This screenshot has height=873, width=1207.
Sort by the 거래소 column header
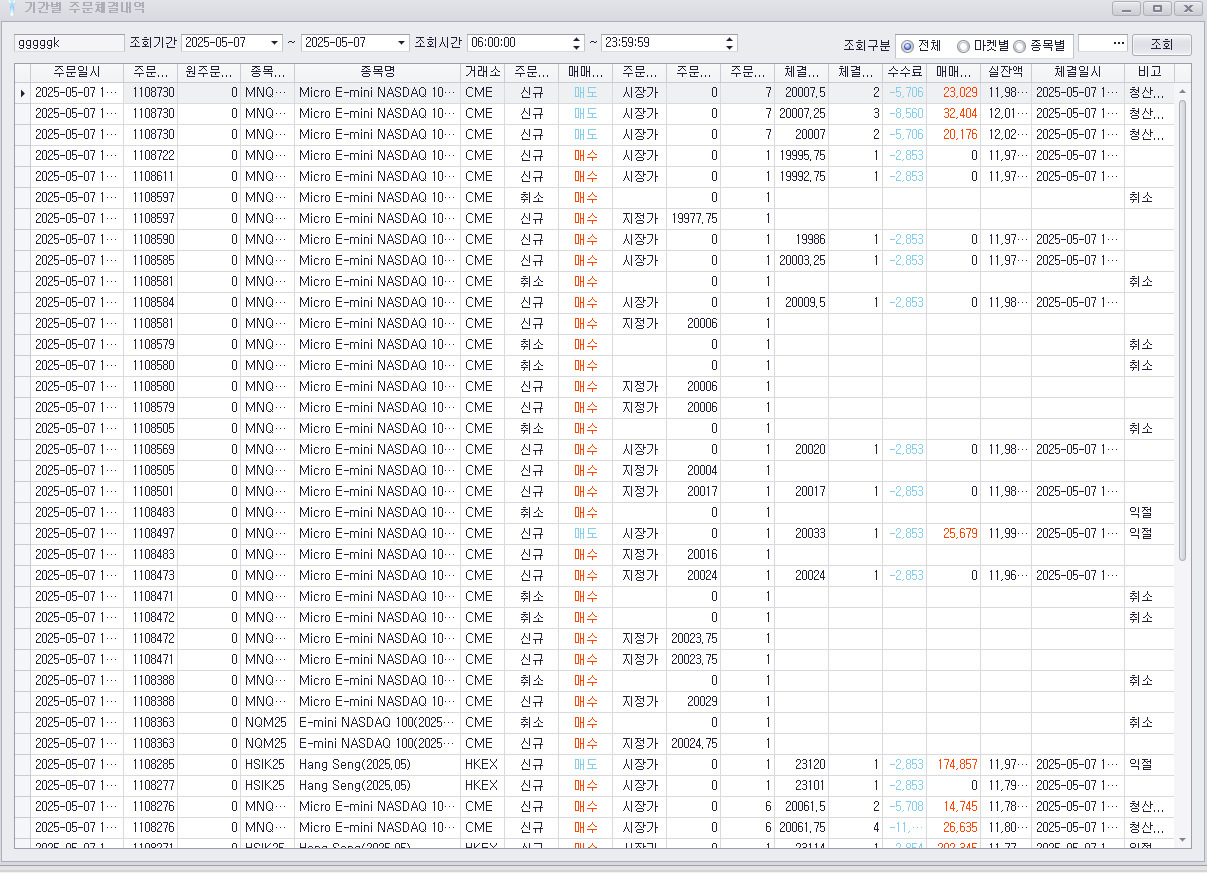click(484, 72)
